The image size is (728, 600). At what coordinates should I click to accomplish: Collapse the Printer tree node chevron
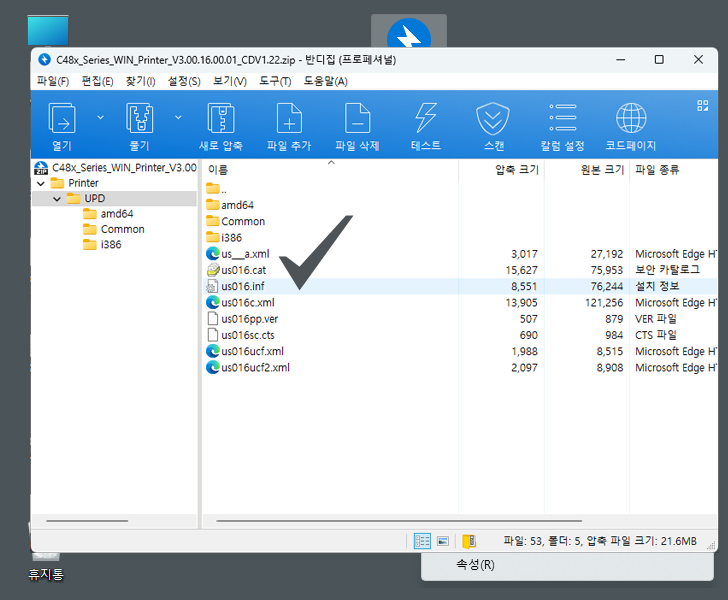click(41, 183)
